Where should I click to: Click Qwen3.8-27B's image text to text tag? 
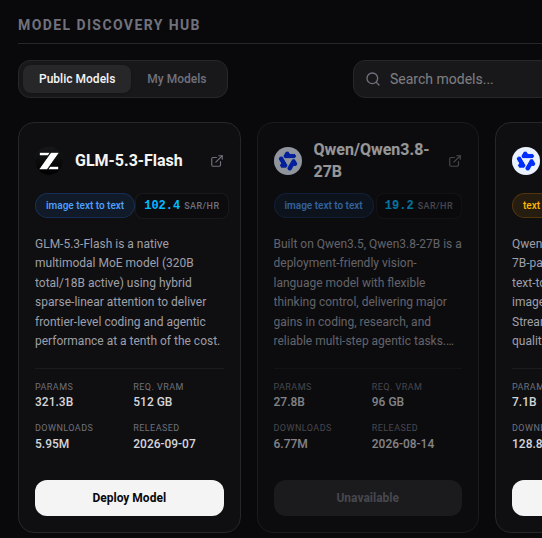(x=323, y=205)
